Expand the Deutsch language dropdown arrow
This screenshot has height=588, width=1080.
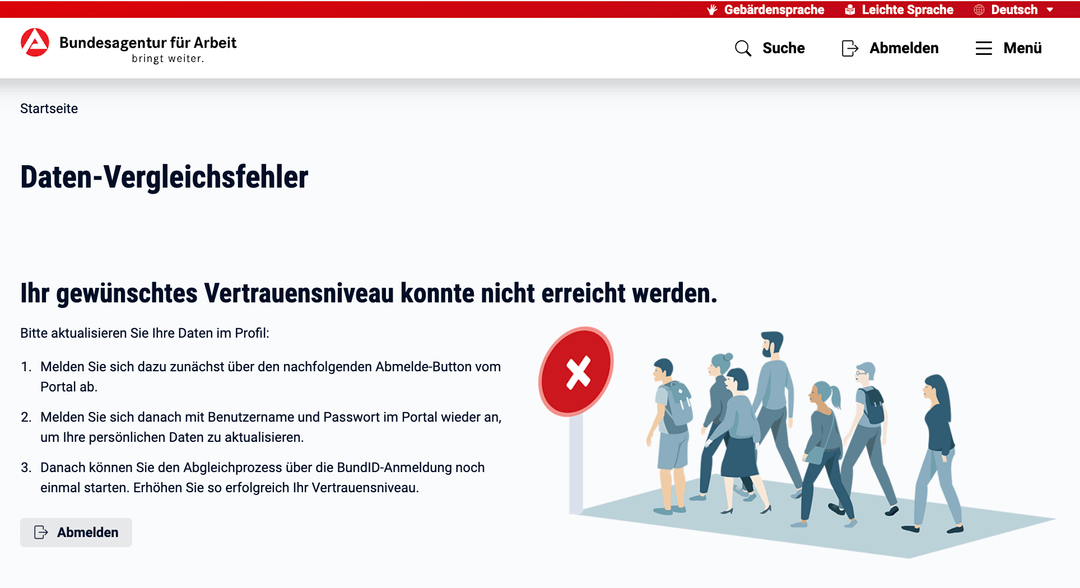coord(1050,9)
